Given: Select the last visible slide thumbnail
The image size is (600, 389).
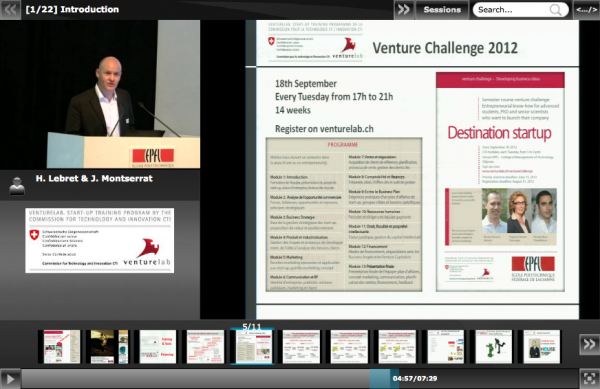Looking at the screenshot, I should pos(541,347).
